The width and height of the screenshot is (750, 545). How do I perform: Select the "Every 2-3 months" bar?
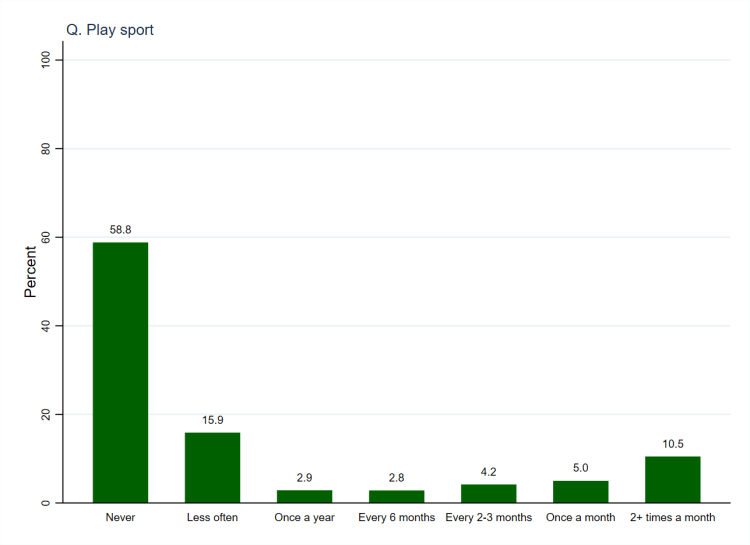tap(489, 493)
